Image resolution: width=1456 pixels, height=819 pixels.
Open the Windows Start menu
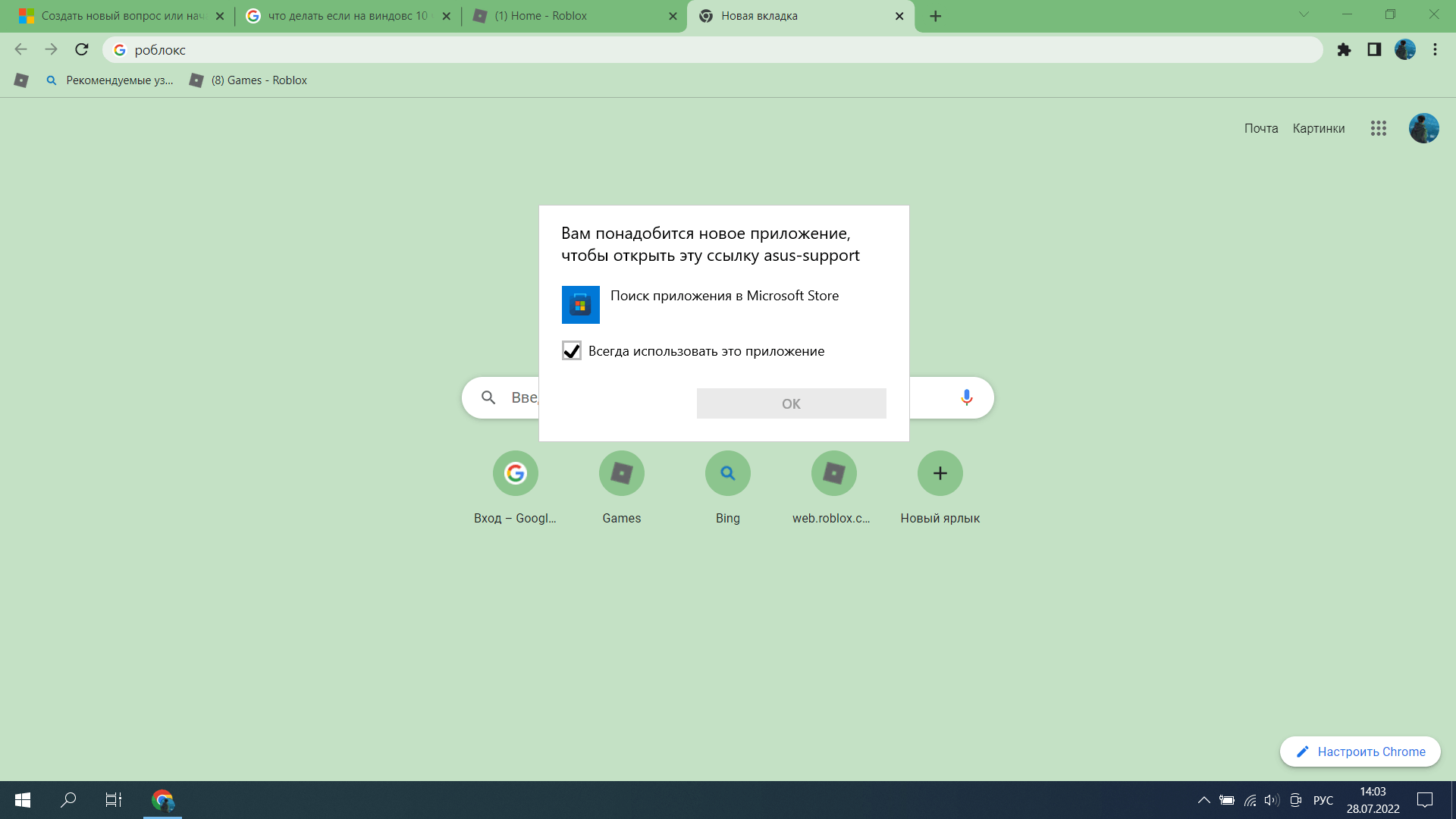point(23,800)
